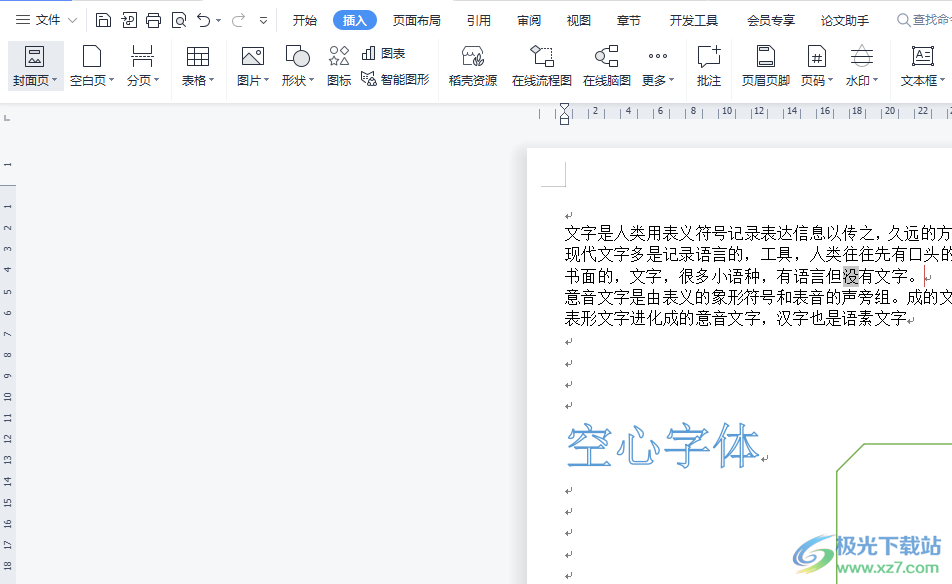Viewport: 952px width, 584px height.
Task: Open 稻壳资源 resources
Action: tap(473, 66)
